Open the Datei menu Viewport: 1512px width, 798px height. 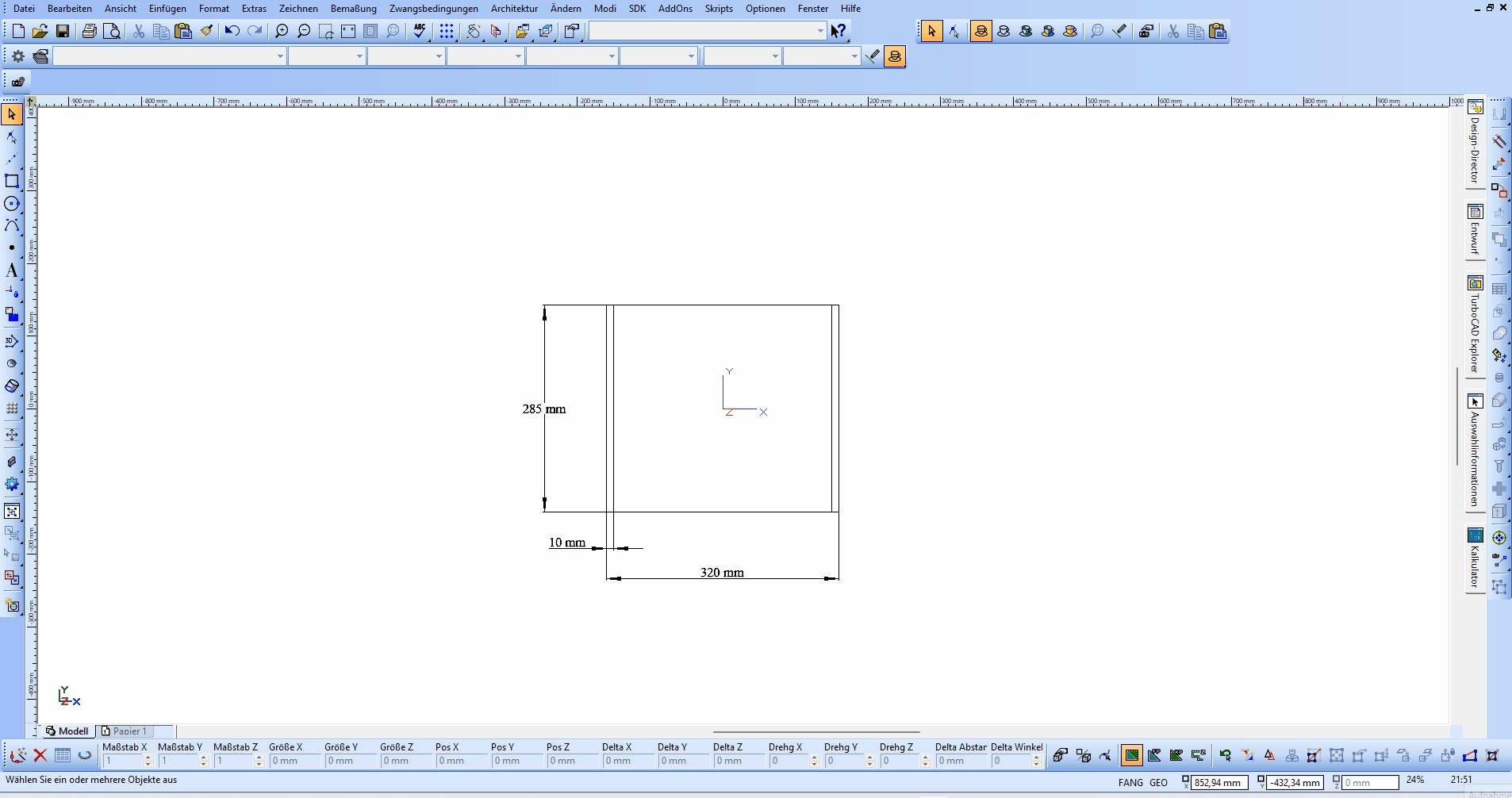coord(24,9)
